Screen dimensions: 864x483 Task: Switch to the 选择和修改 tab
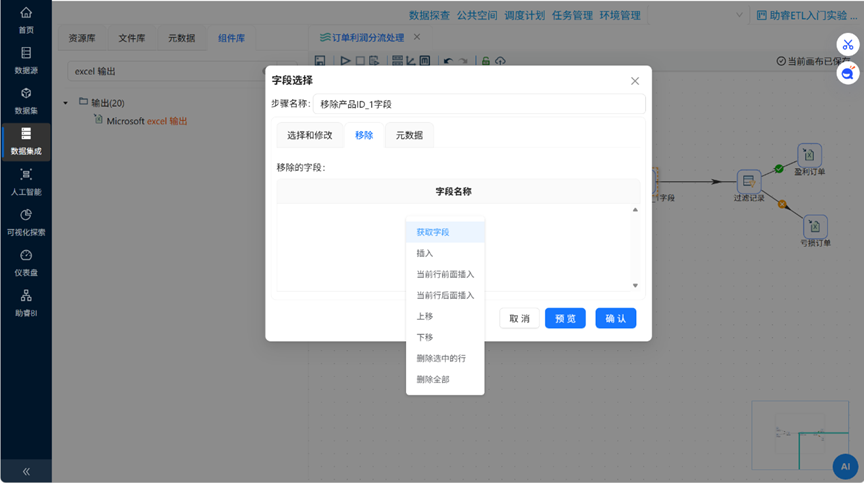(310, 135)
